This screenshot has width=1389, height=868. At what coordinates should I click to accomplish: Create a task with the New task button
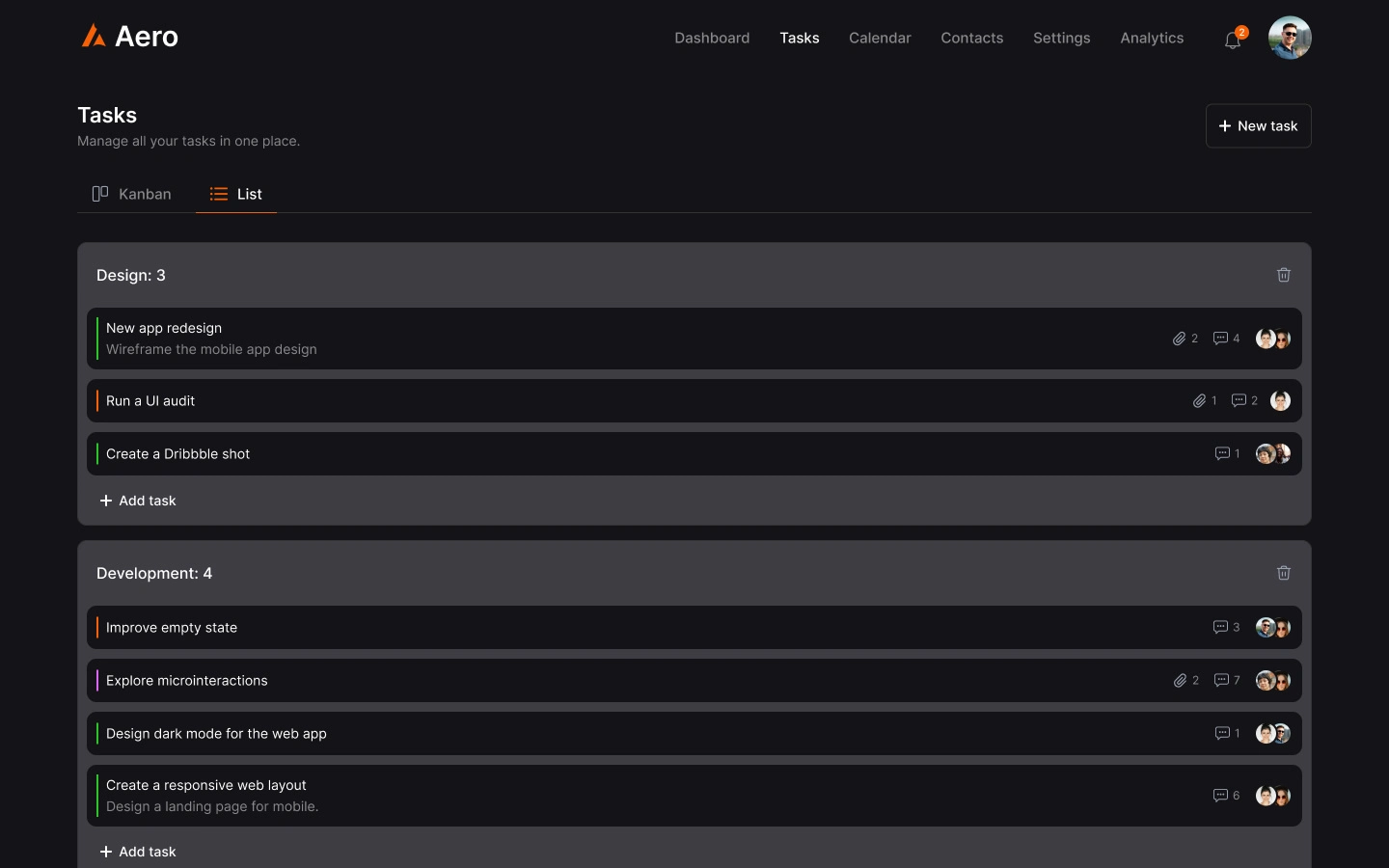1258,125
